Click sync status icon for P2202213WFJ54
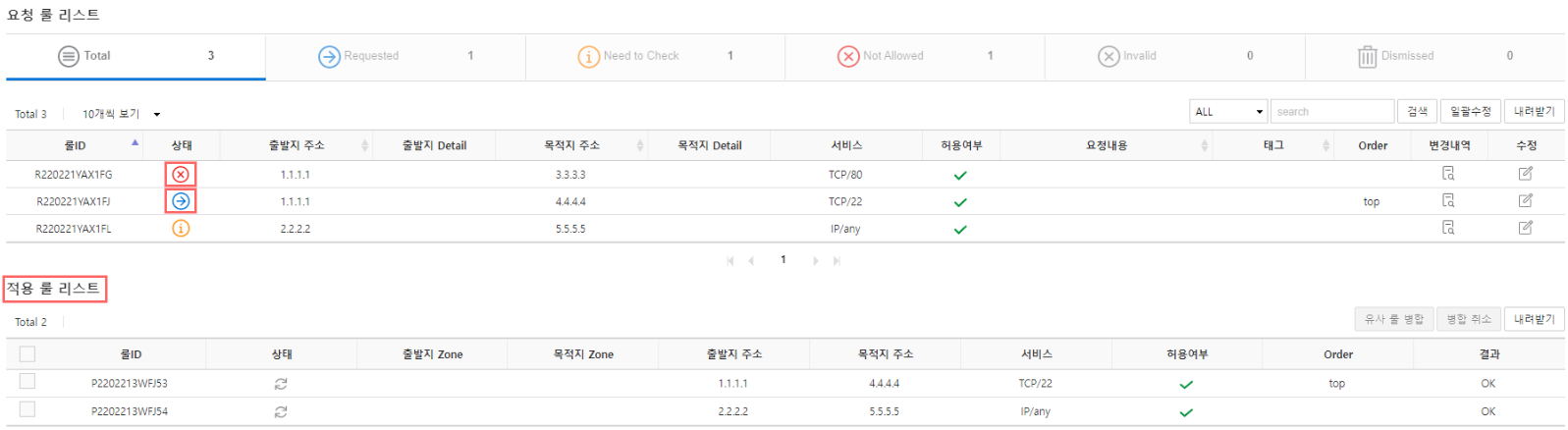Image resolution: width=1568 pixels, height=430 pixels. (281, 411)
